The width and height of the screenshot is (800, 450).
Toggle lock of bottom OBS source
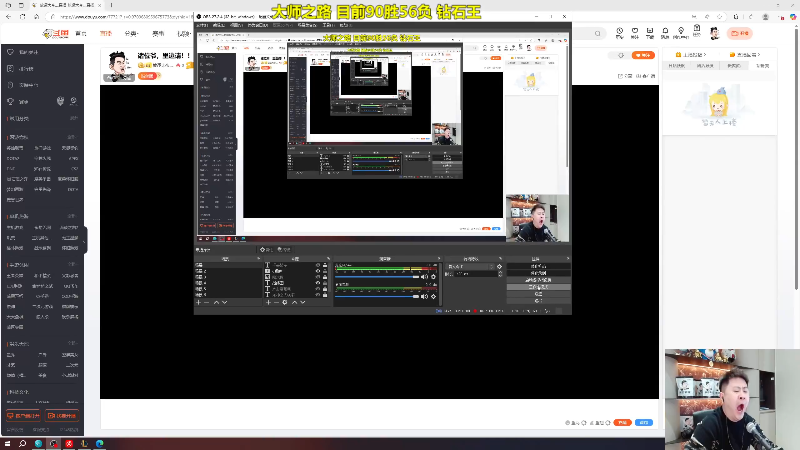point(325,294)
